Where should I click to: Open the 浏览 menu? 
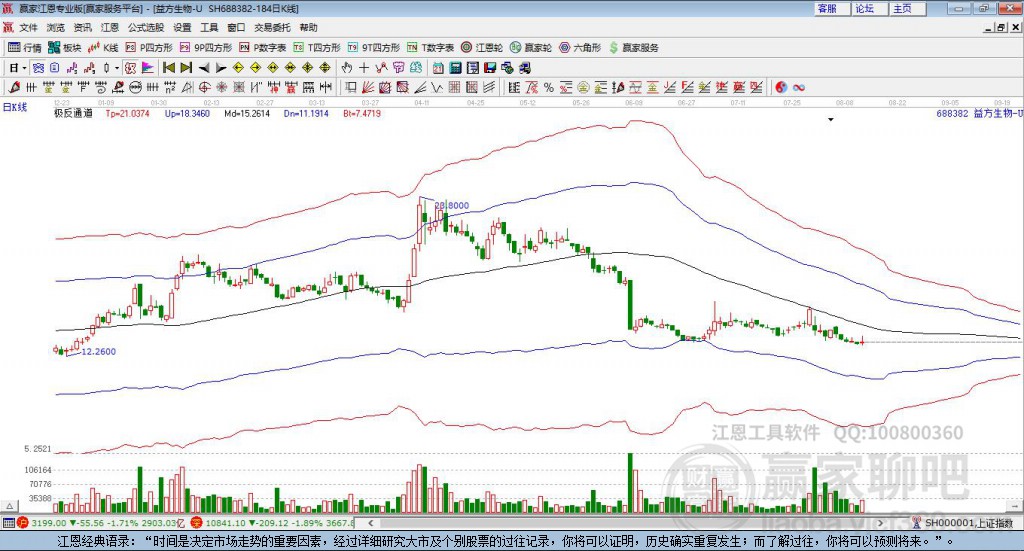click(56, 27)
